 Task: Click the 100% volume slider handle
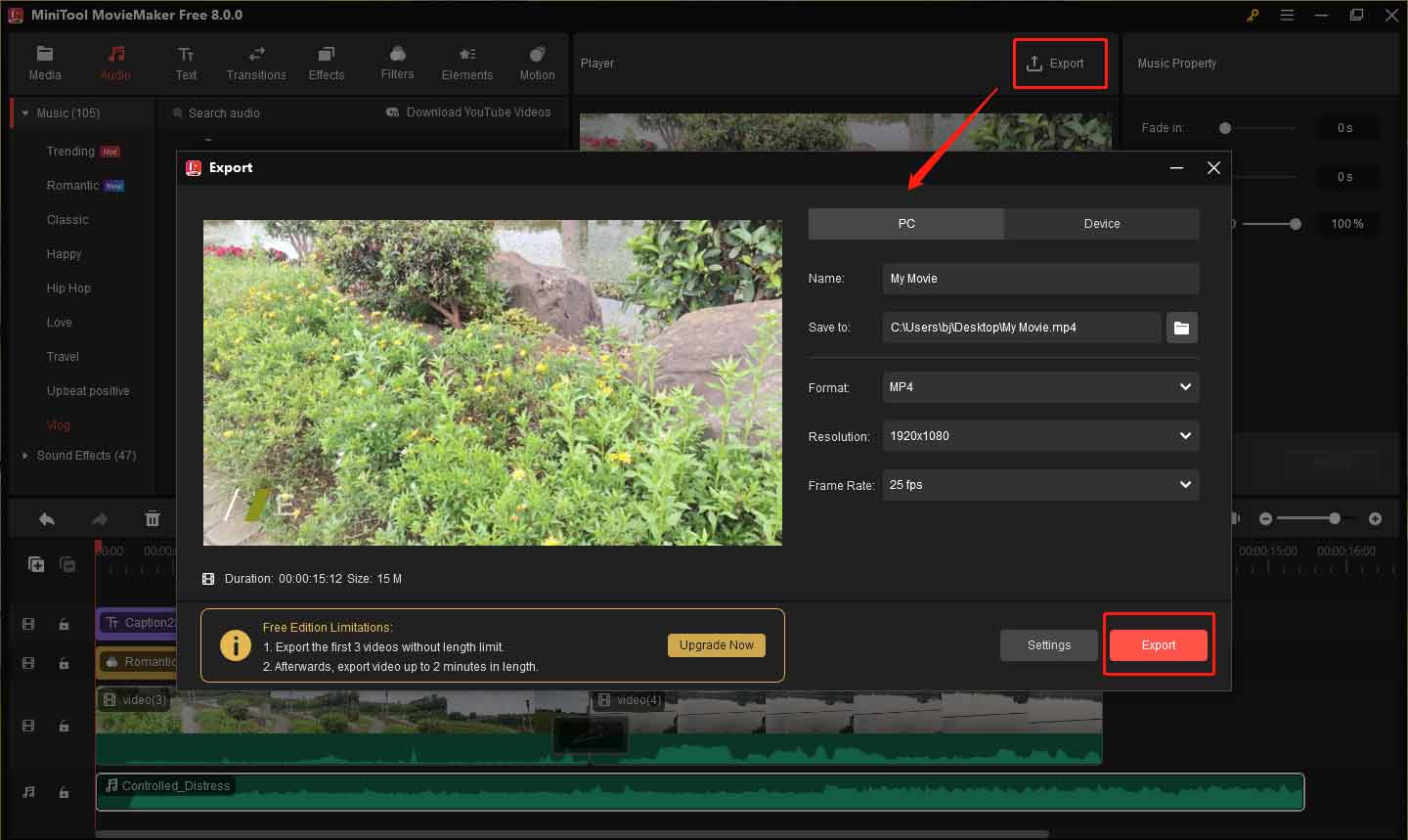pyautogui.click(x=1296, y=224)
